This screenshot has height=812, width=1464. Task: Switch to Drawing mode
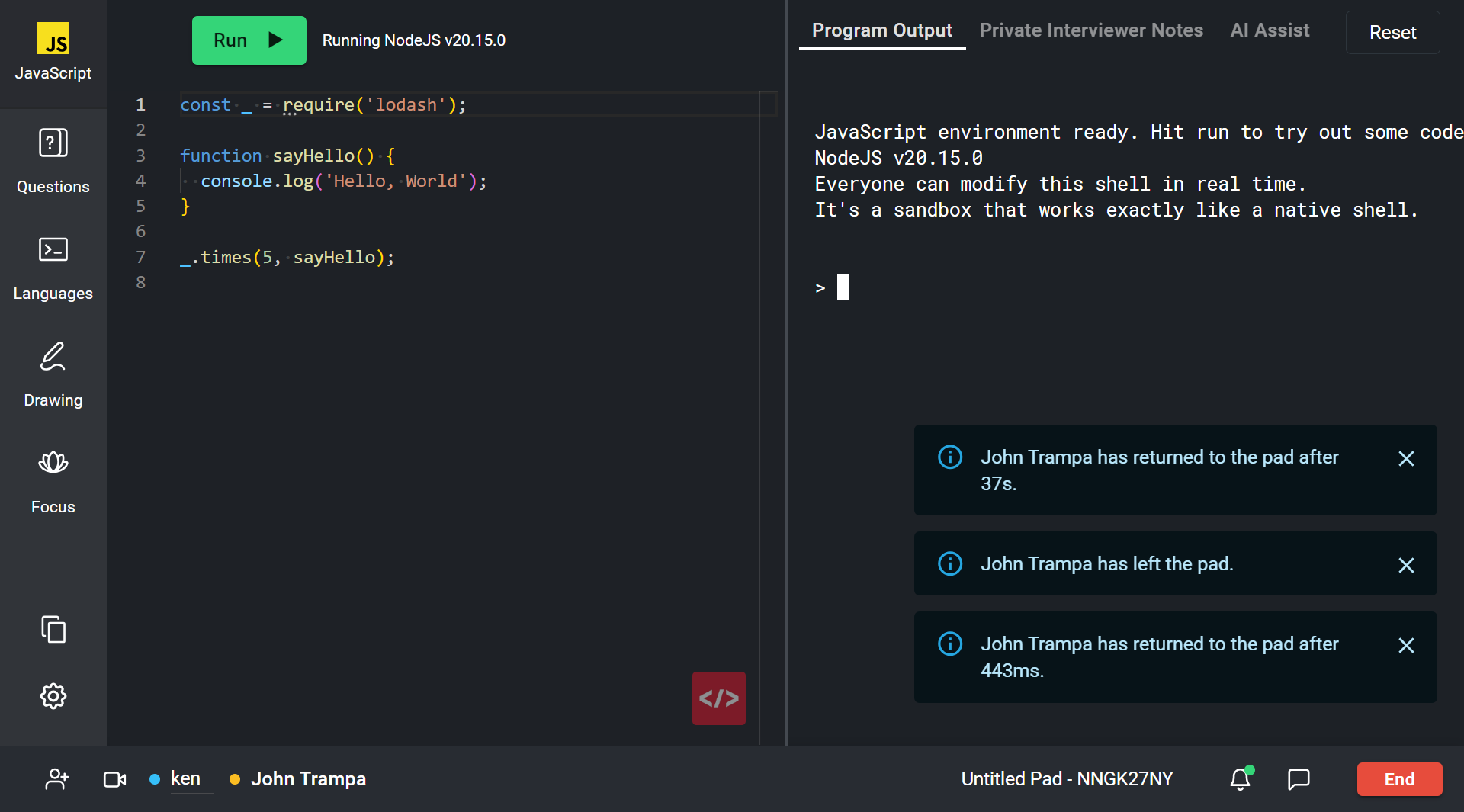[x=53, y=374]
